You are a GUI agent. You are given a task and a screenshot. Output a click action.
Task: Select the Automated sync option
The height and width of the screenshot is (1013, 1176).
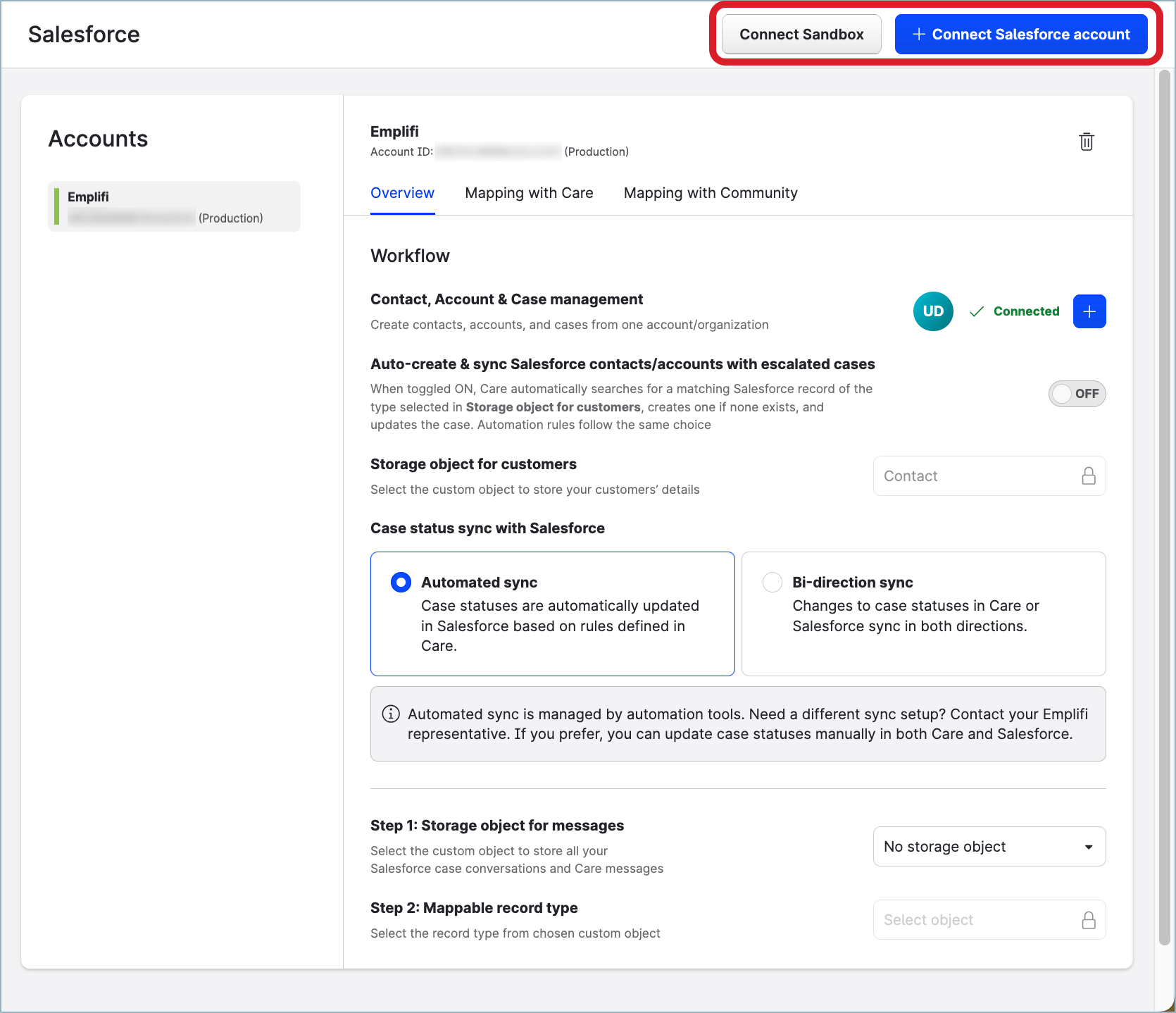pos(400,582)
